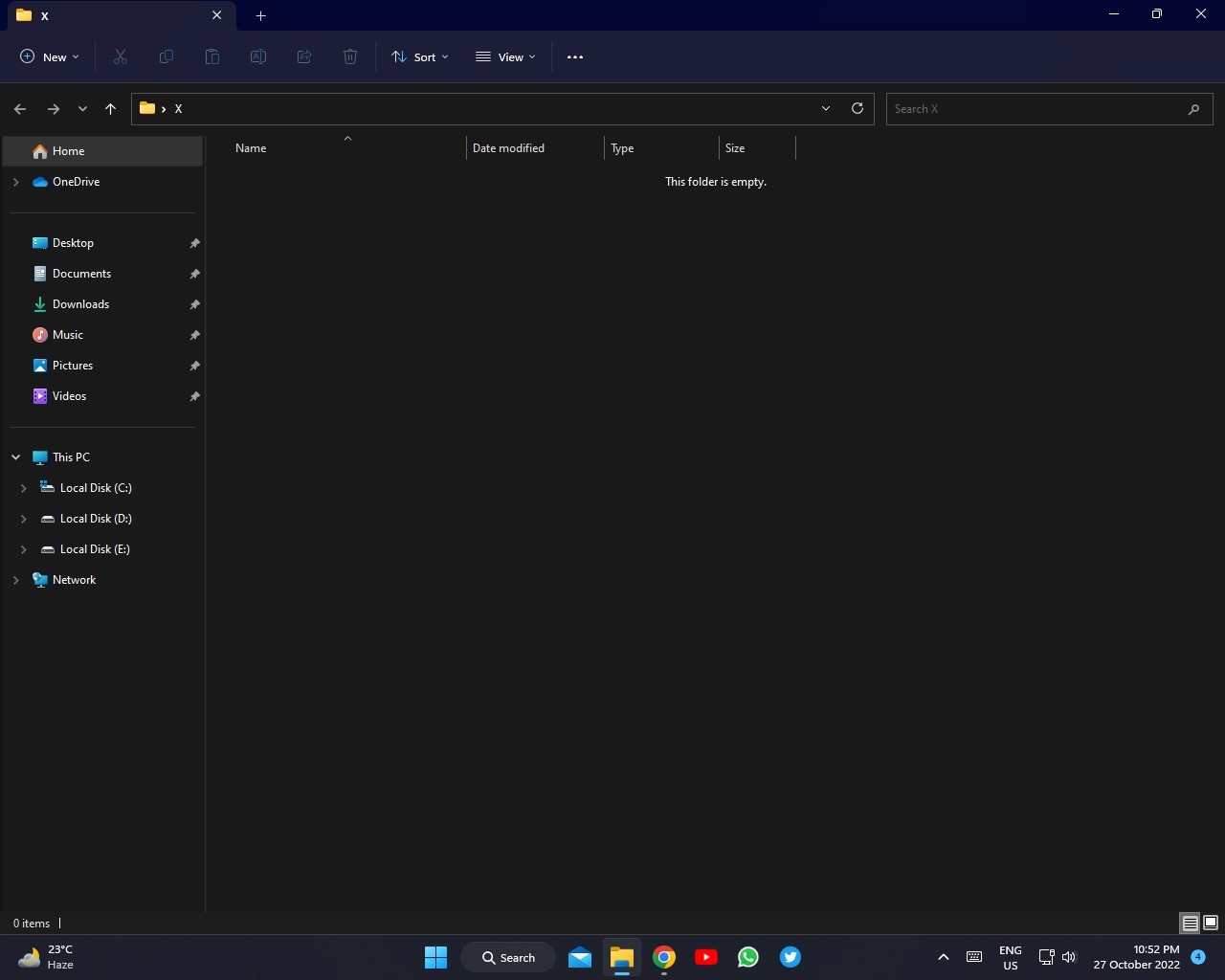
Task: Open Downloads in quick access
Action: click(103, 304)
